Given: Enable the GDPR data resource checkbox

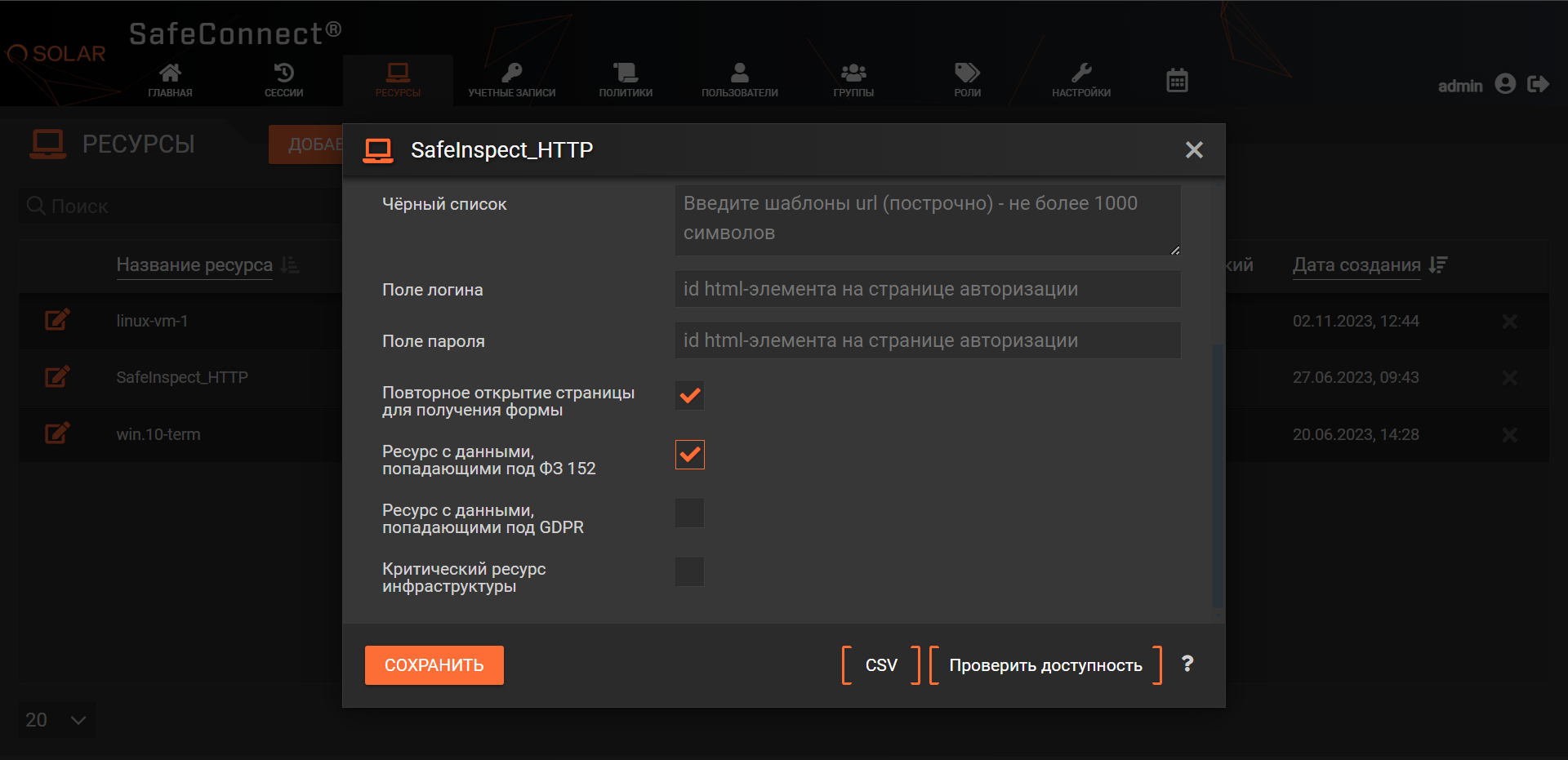Looking at the screenshot, I should 689,513.
